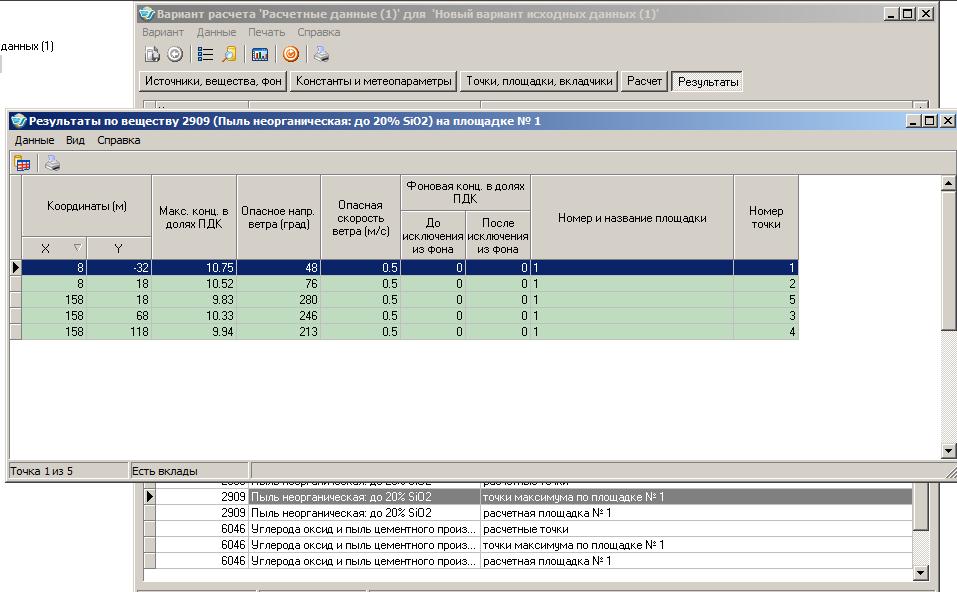Open the Константы и метеопараметры tab
This screenshot has width=957, height=592.
pos(373,82)
